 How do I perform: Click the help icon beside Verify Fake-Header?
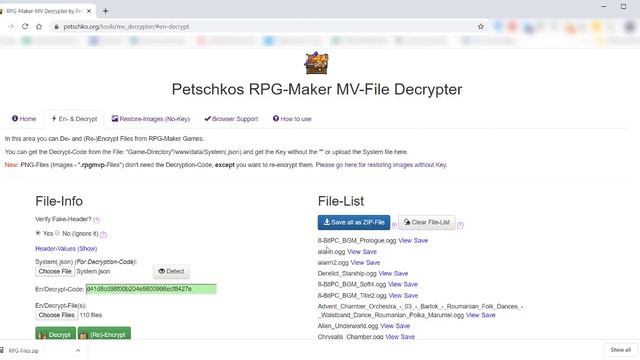tap(96, 220)
